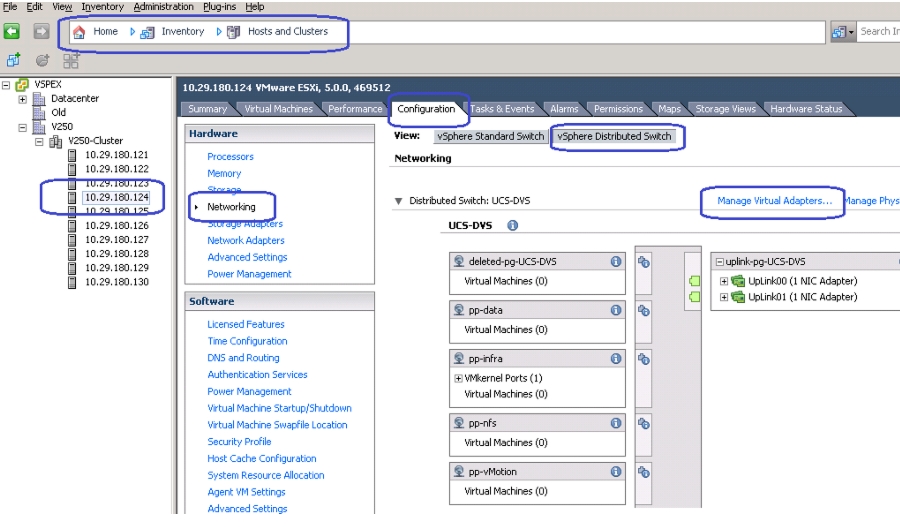Switch to the Performance tab
900x527 pixels.
pos(355,108)
